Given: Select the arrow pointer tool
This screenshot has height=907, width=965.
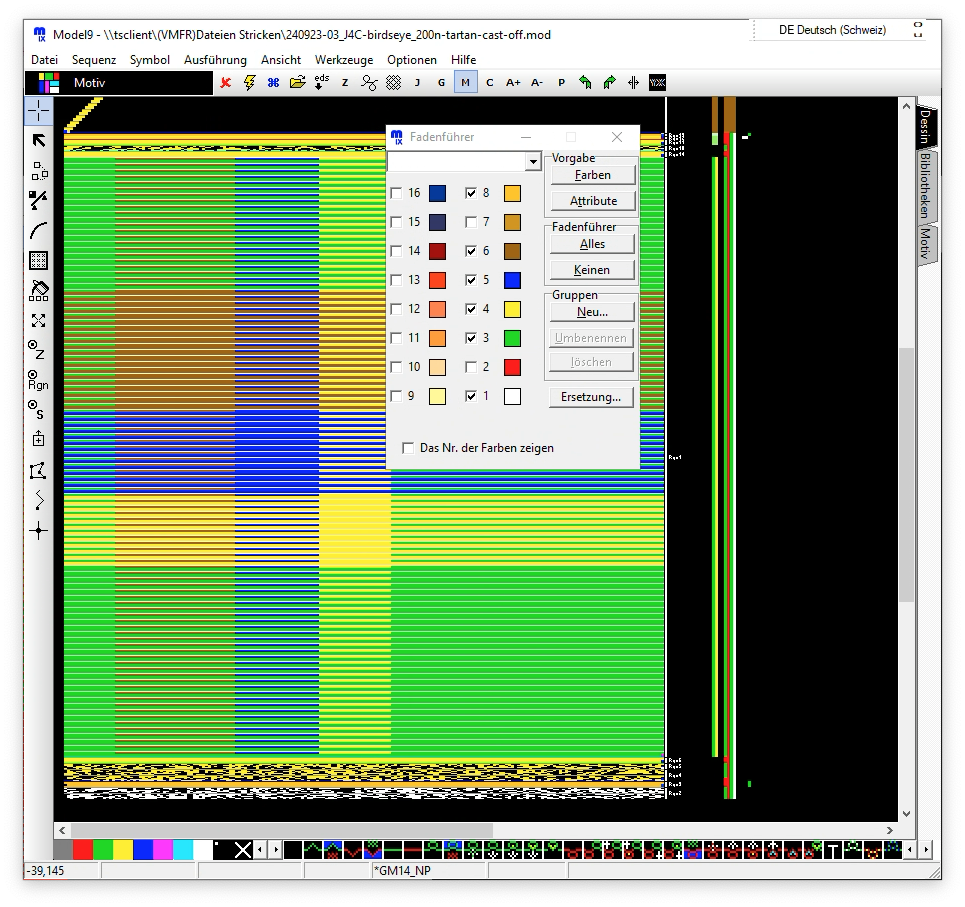Looking at the screenshot, I should pyautogui.click(x=39, y=141).
